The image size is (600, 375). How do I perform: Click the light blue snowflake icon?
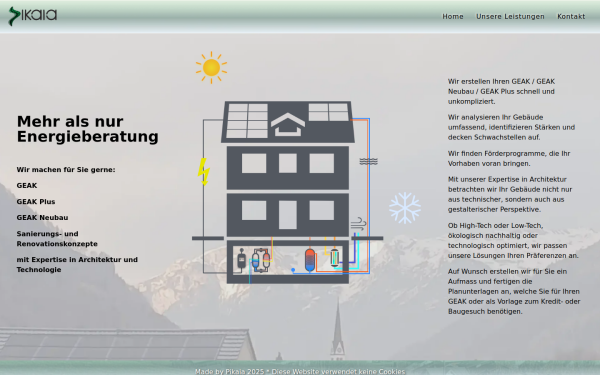(405, 208)
